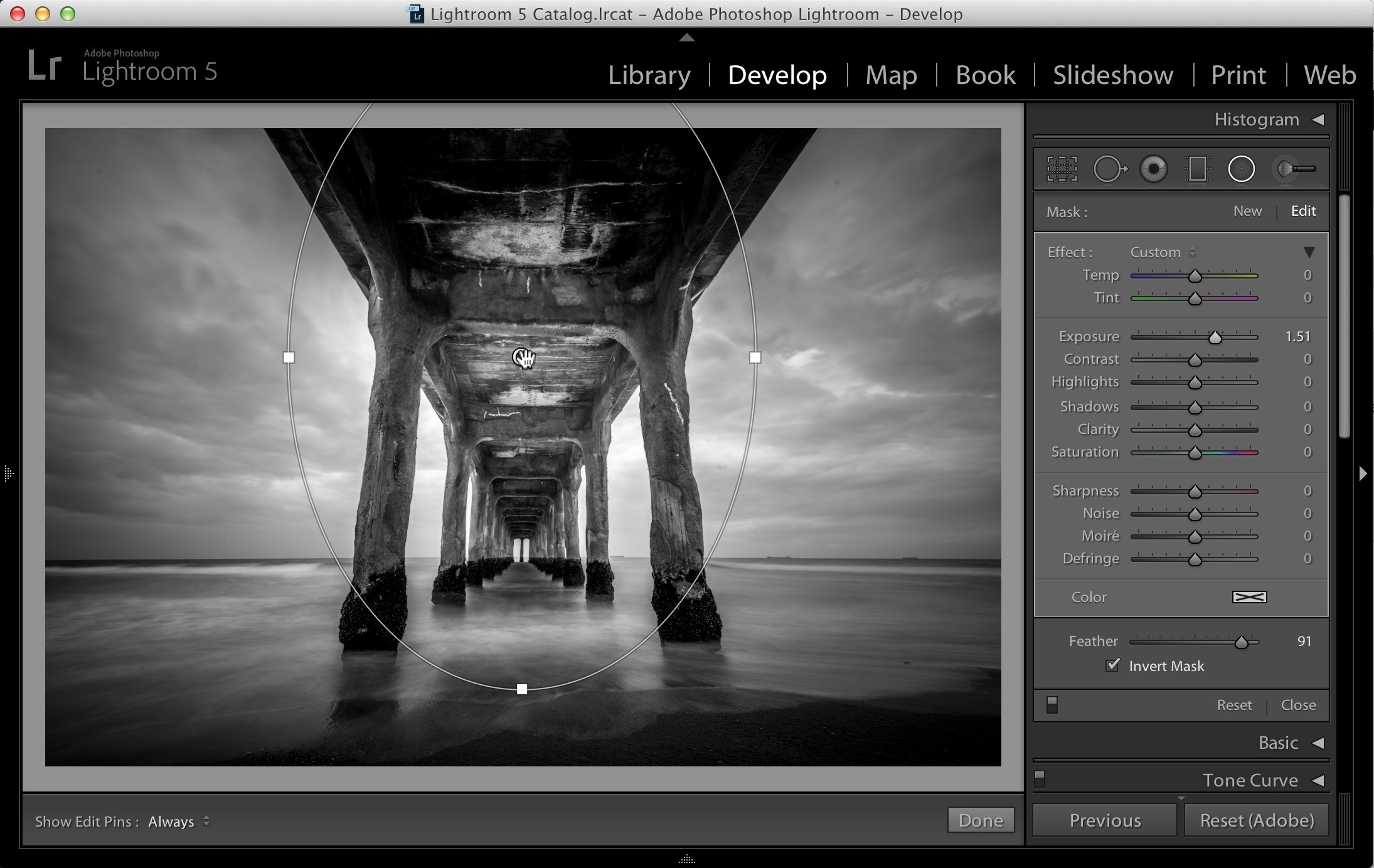Select the Red Eye Correction tool
The width and height of the screenshot is (1374, 868).
(1153, 169)
